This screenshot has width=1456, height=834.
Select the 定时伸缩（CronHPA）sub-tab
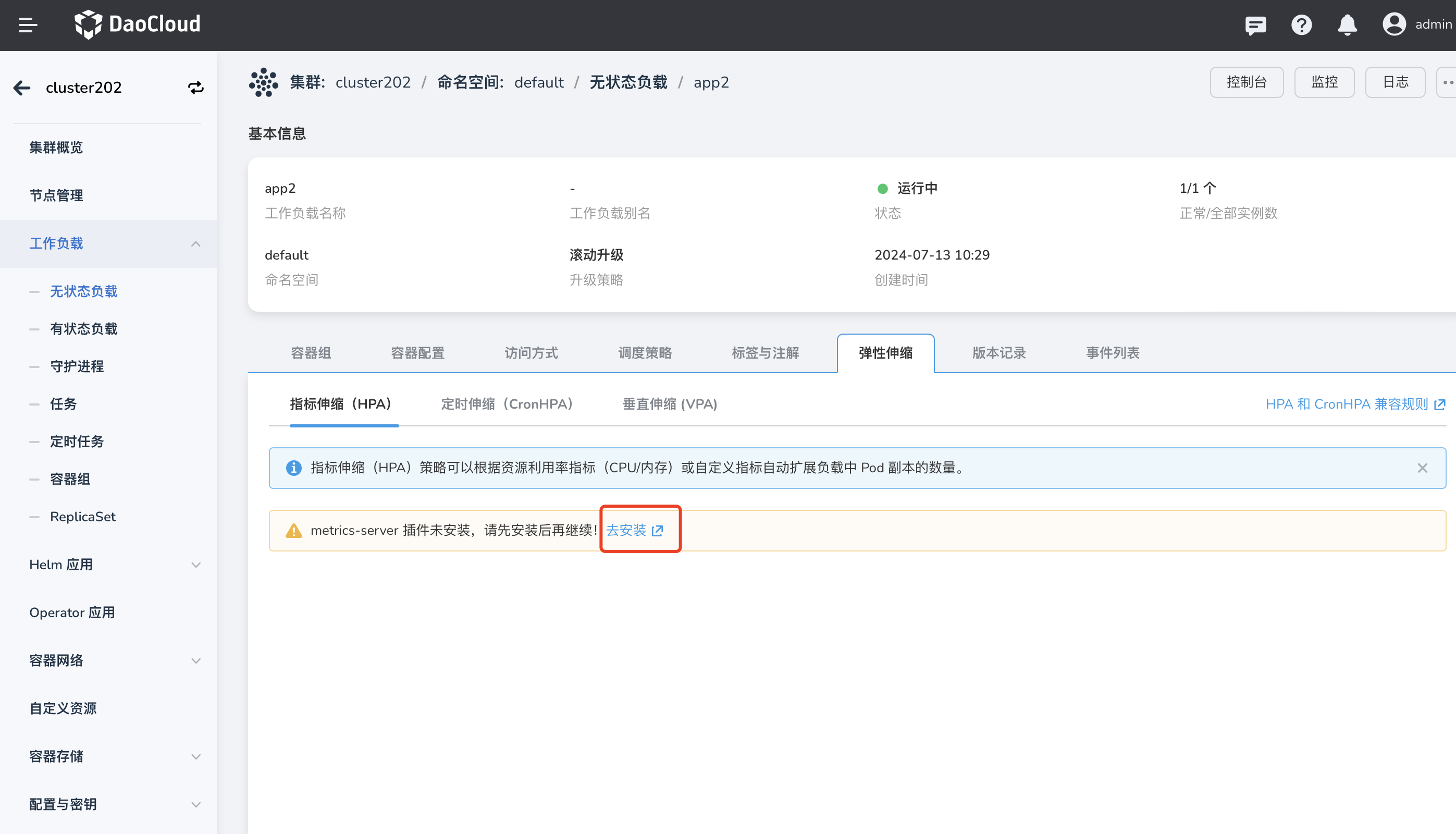(x=507, y=404)
